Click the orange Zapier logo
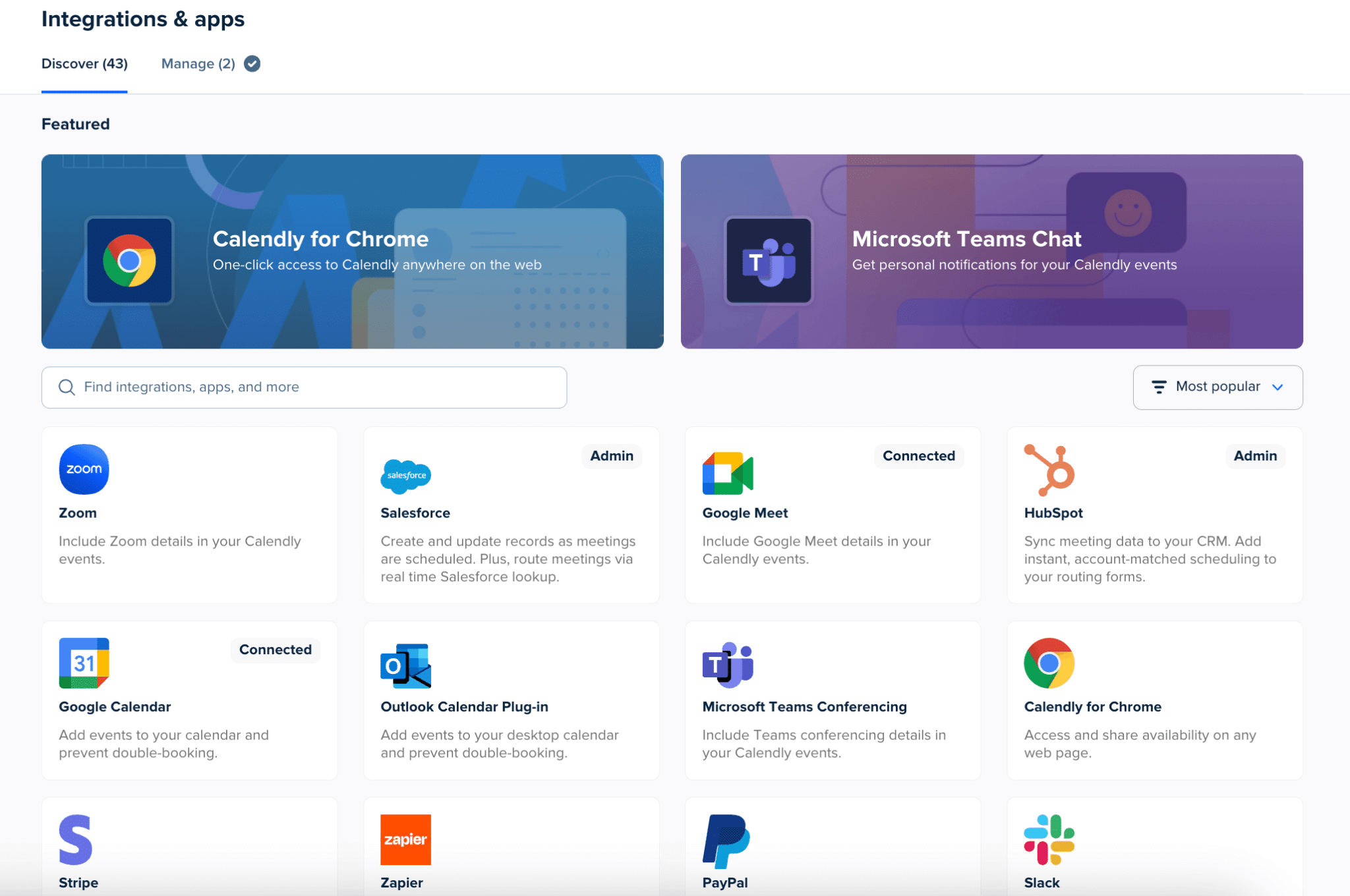The height and width of the screenshot is (896, 1350). (x=405, y=839)
